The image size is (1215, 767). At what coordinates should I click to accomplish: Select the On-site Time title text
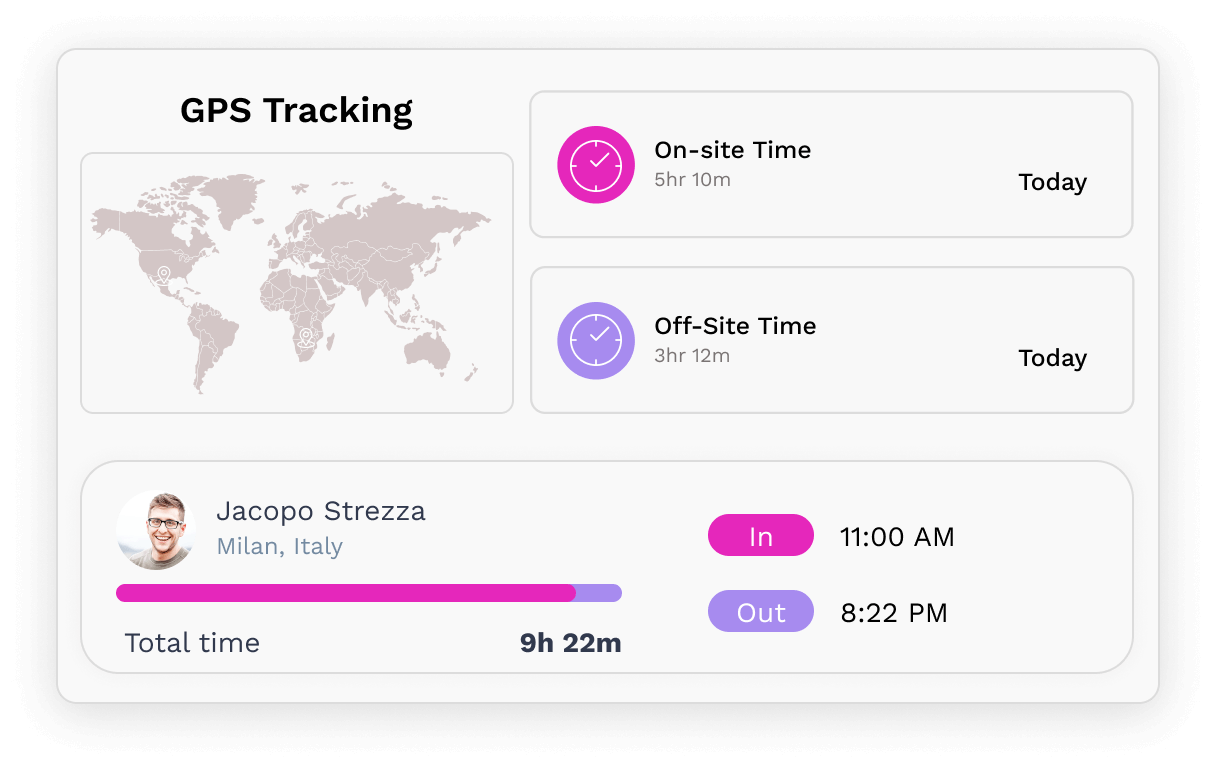[x=733, y=150]
